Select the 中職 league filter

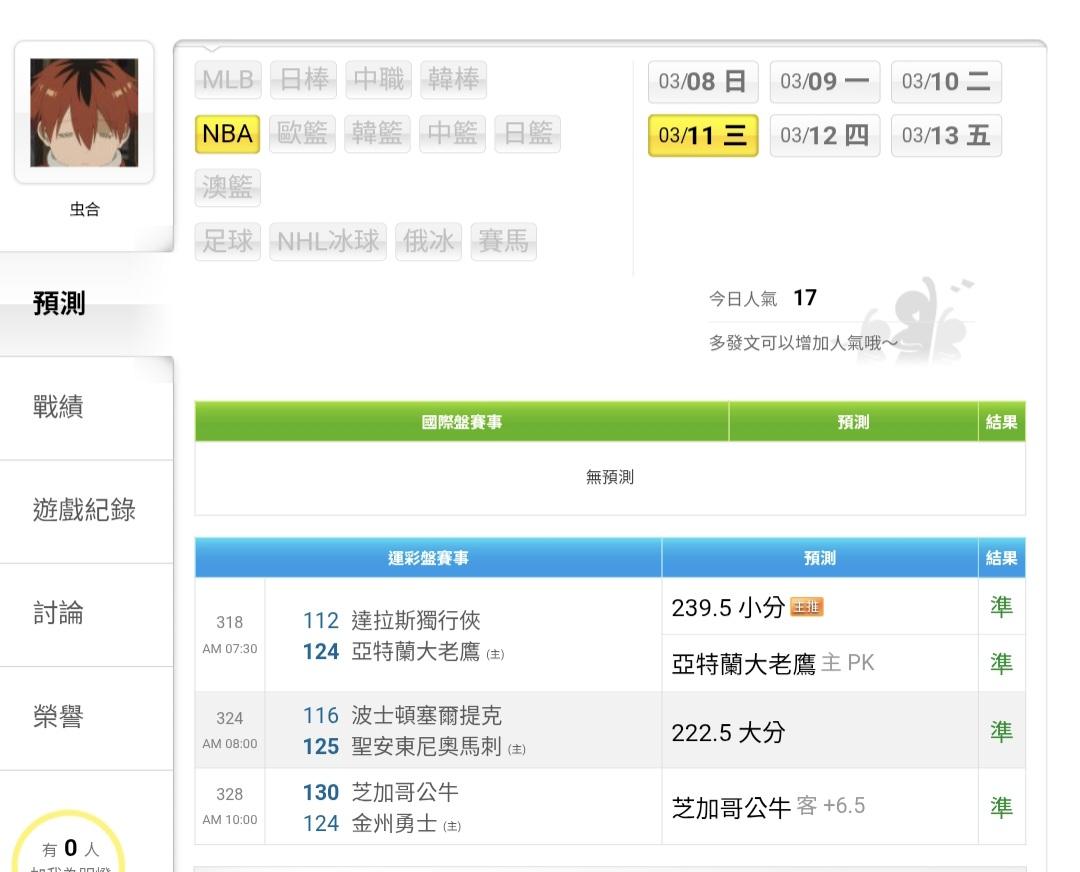[379, 80]
